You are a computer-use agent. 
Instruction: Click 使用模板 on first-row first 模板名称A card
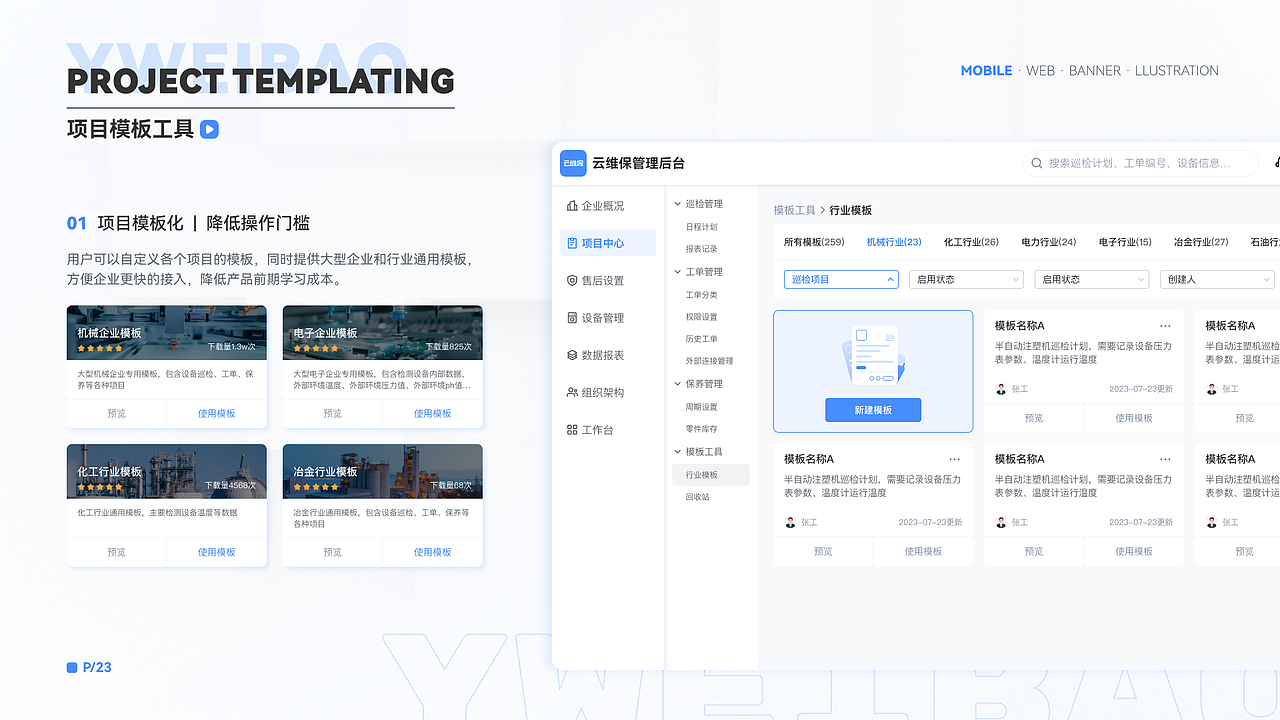click(1134, 418)
